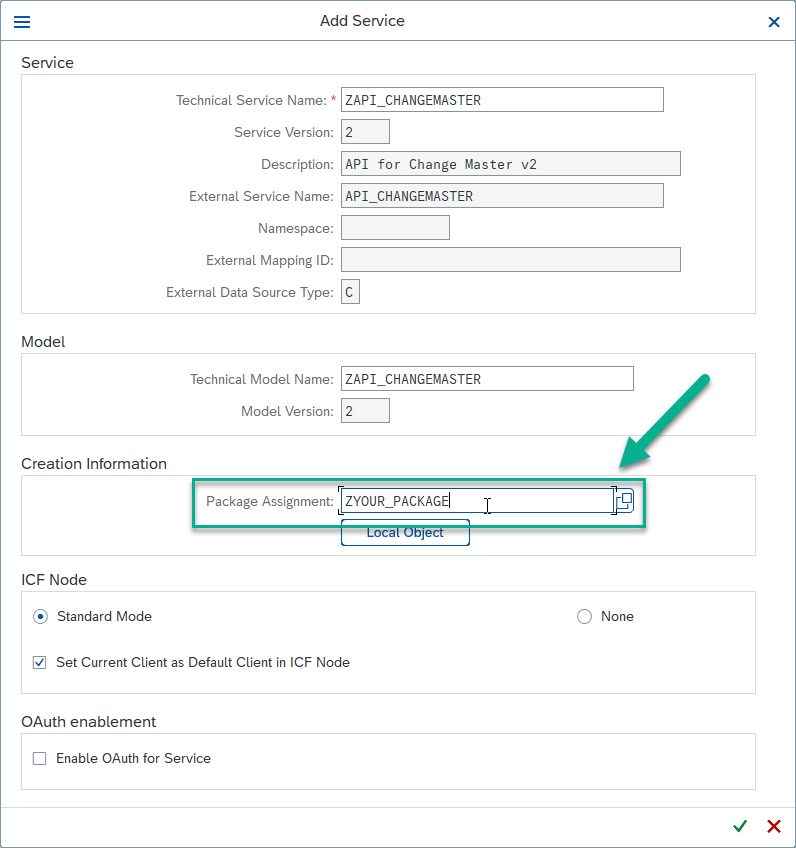Click the External Data Source Type field

click(350, 292)
